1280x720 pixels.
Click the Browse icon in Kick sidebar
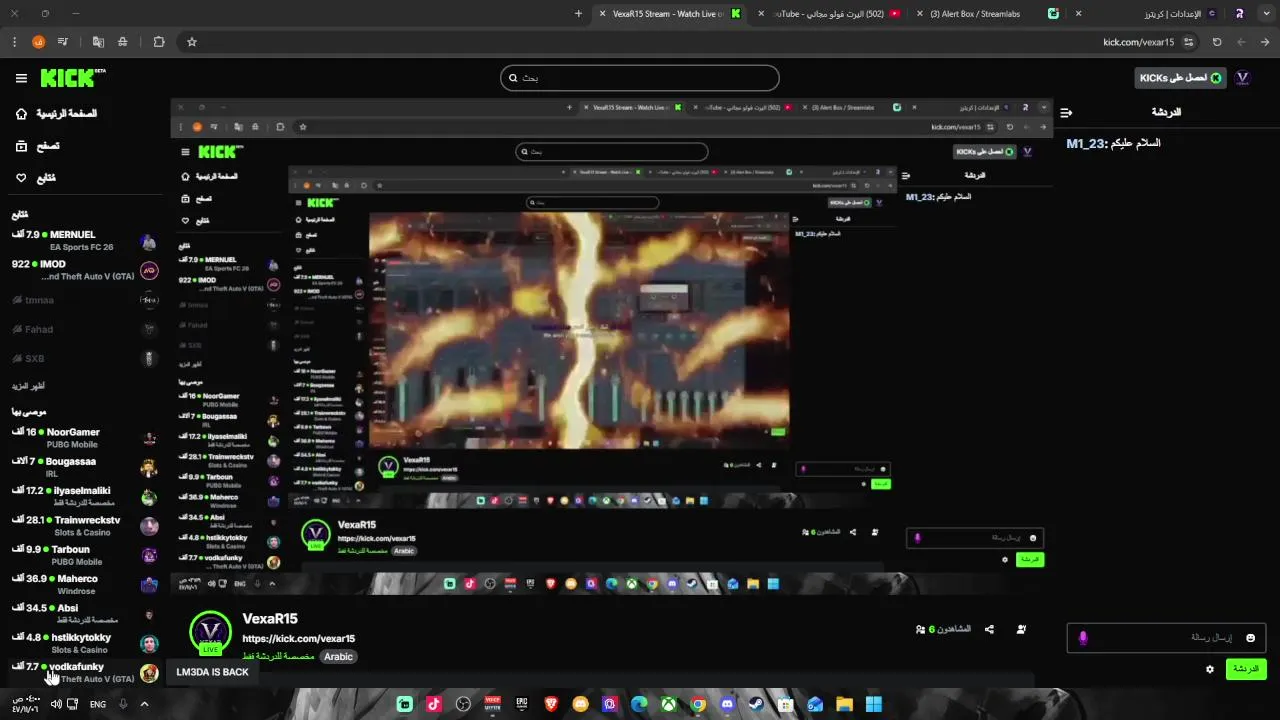21,146
